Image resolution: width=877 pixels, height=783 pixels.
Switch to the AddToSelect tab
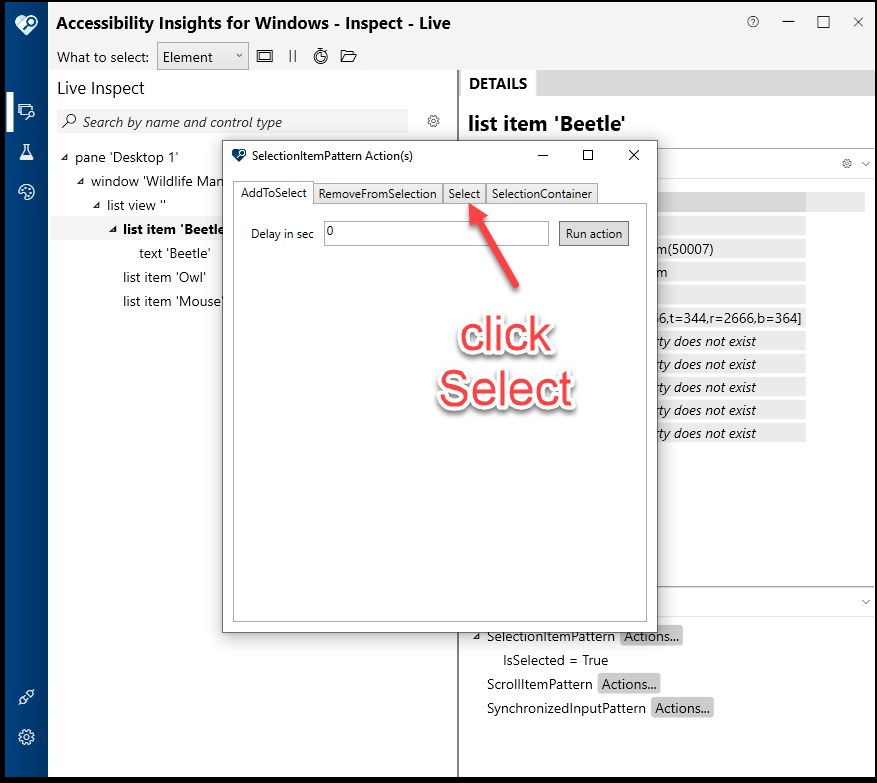[x=274, y=193]
